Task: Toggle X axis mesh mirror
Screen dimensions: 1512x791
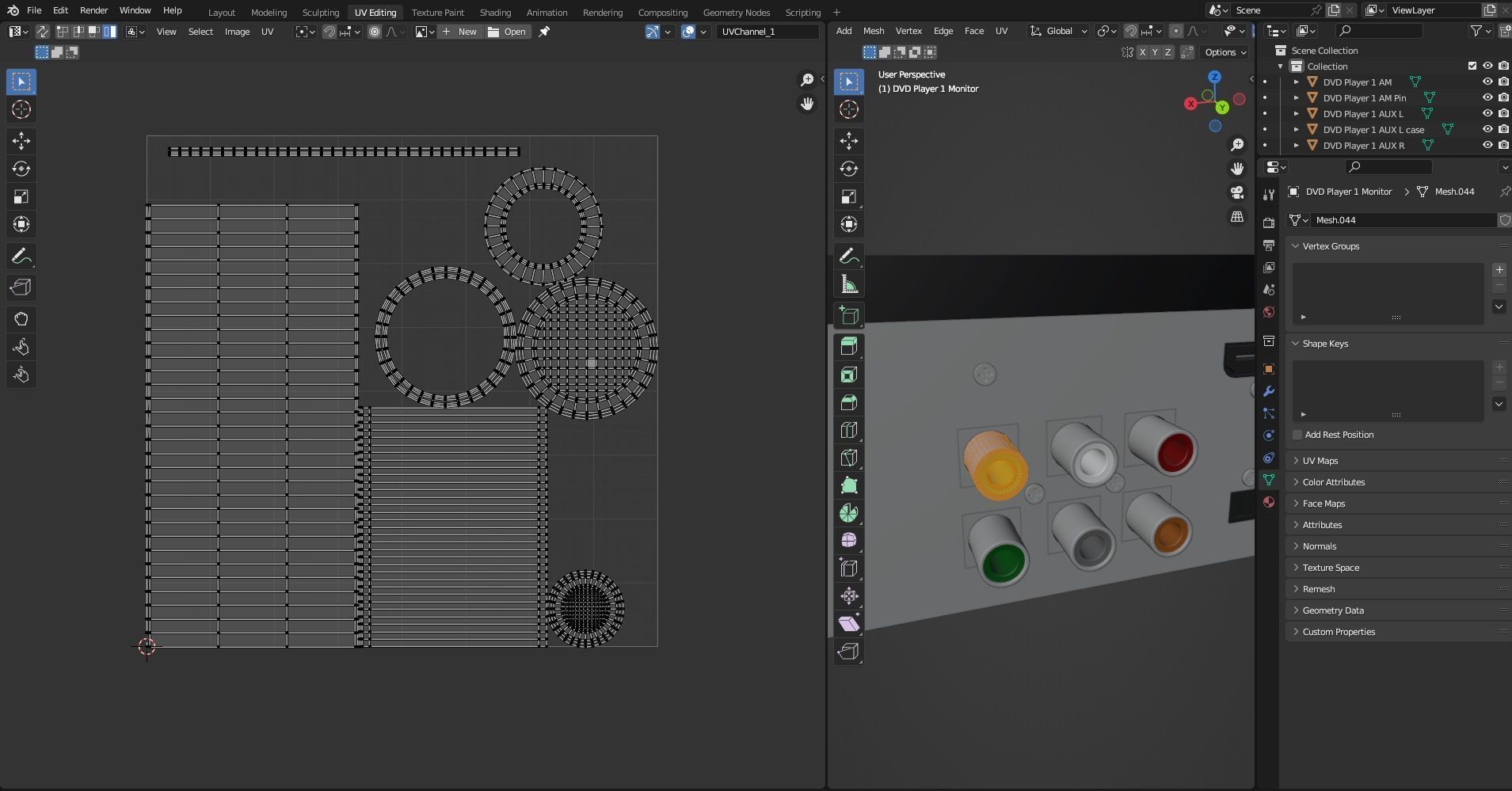Action: 1141,52
